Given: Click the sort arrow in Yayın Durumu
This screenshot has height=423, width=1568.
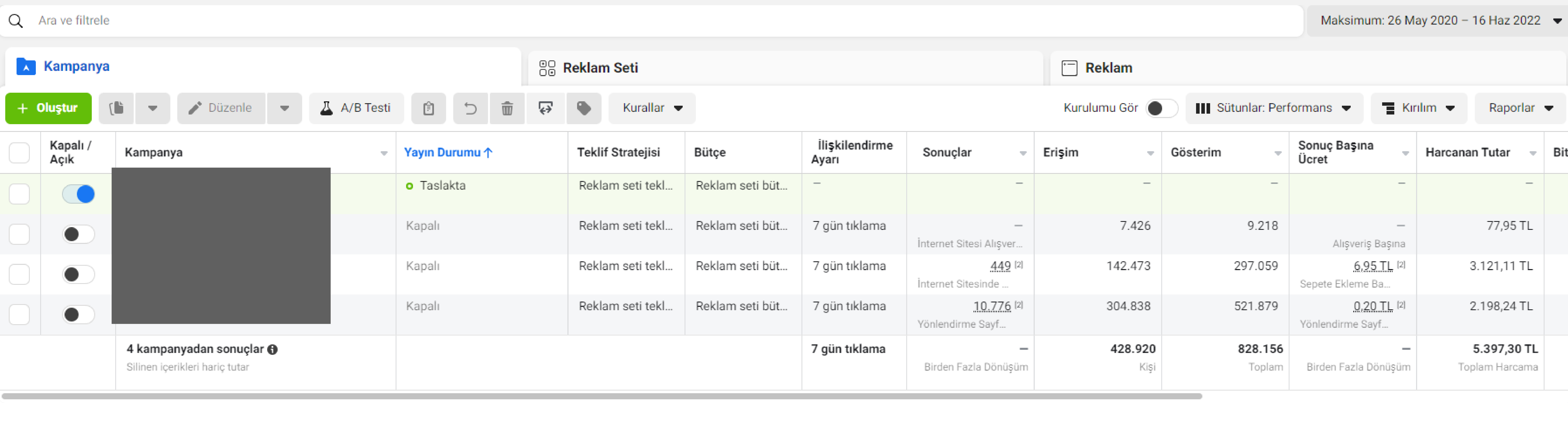Looking at the screenshot, I should [x=488, y=152].
